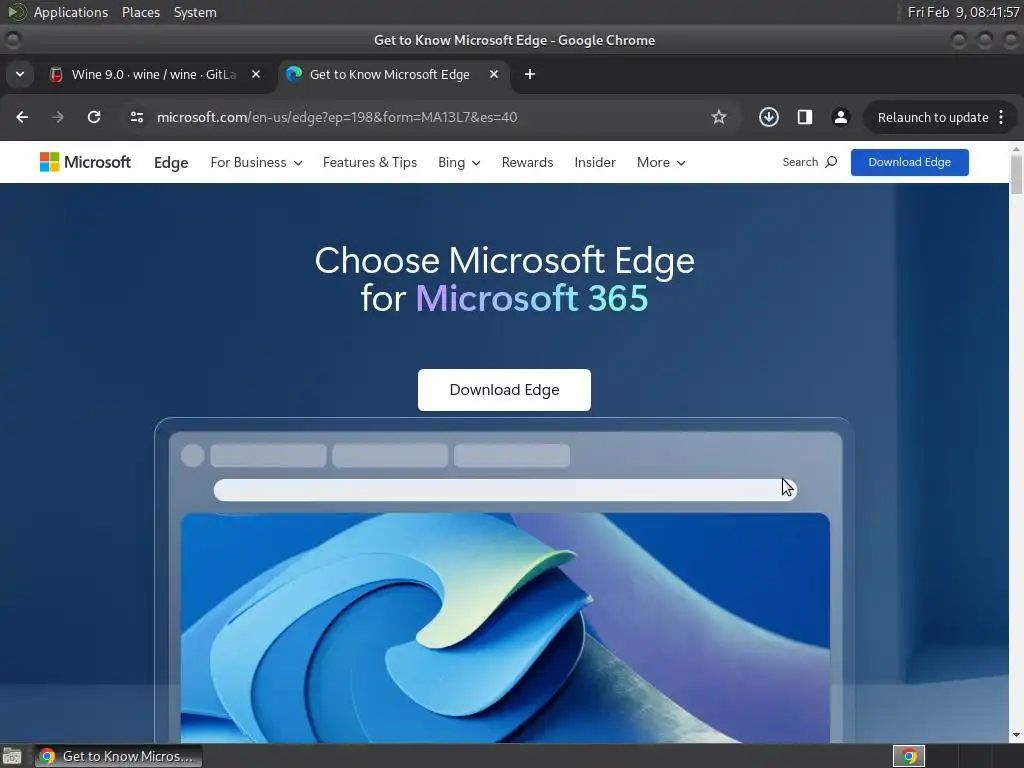
Task: Expand the More navigation menu
Action: point(661,163)
